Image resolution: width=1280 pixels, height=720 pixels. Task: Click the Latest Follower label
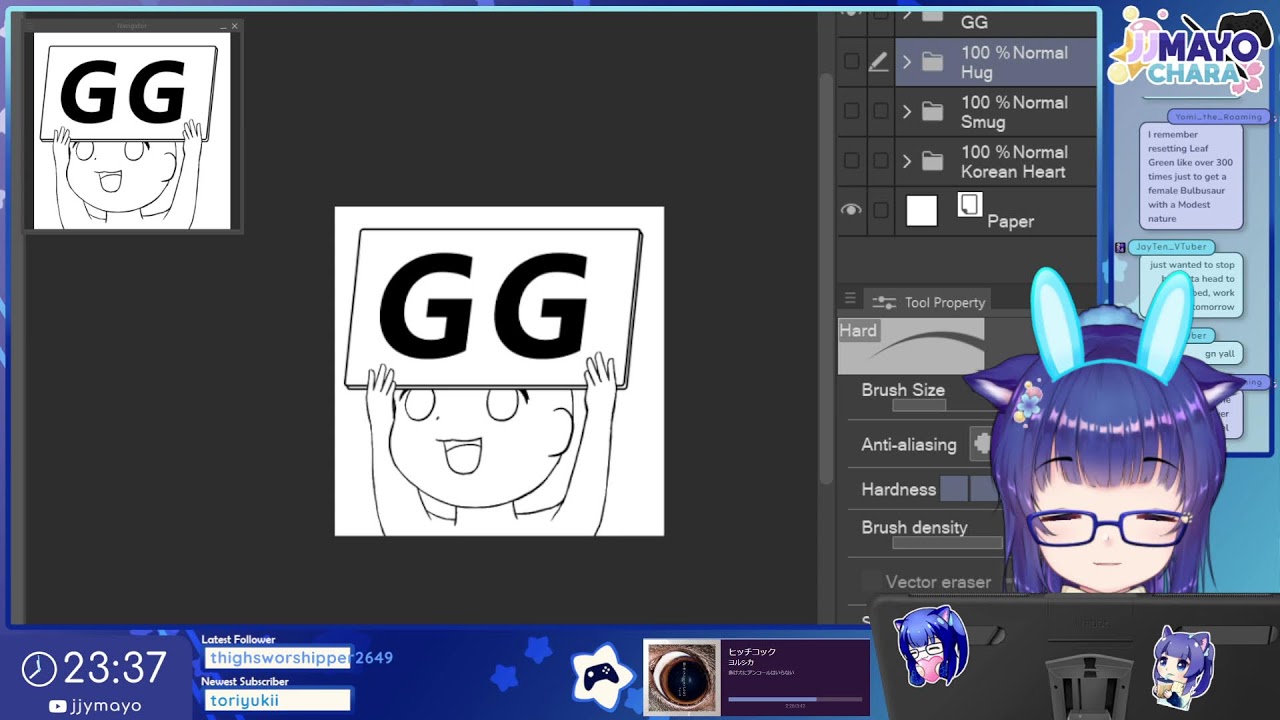[x=238, y=639]
